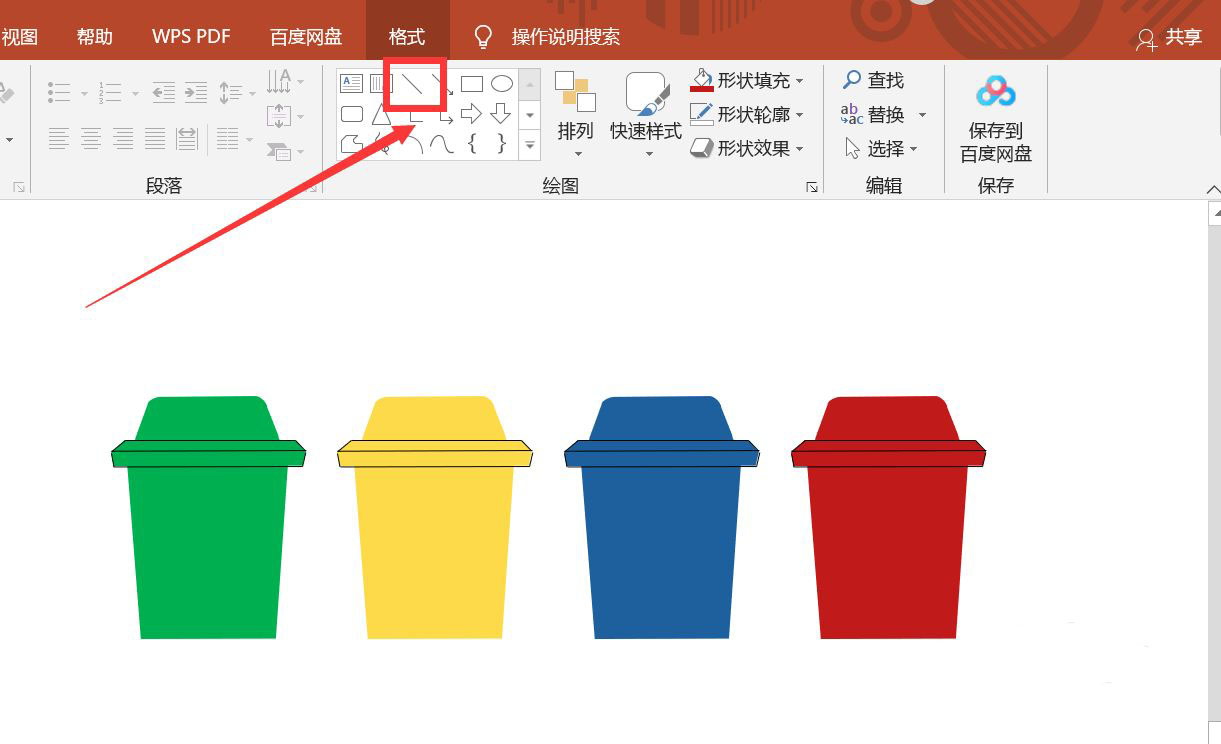This screenshot has width=1221, height=744.
Task: Pick the Text Box tool
Action: (352, 84)
